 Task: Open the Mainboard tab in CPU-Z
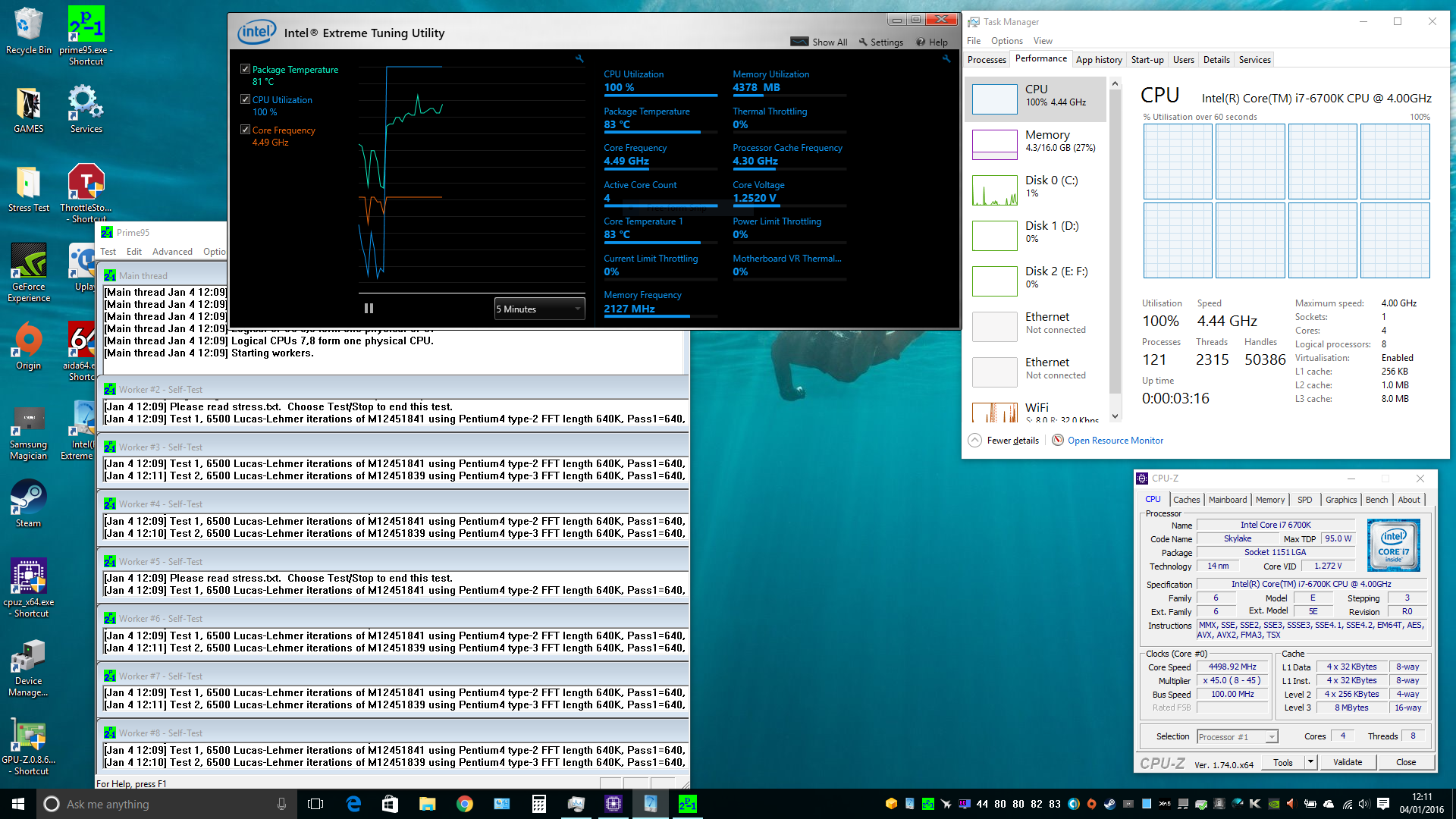tap(1227, 500)
